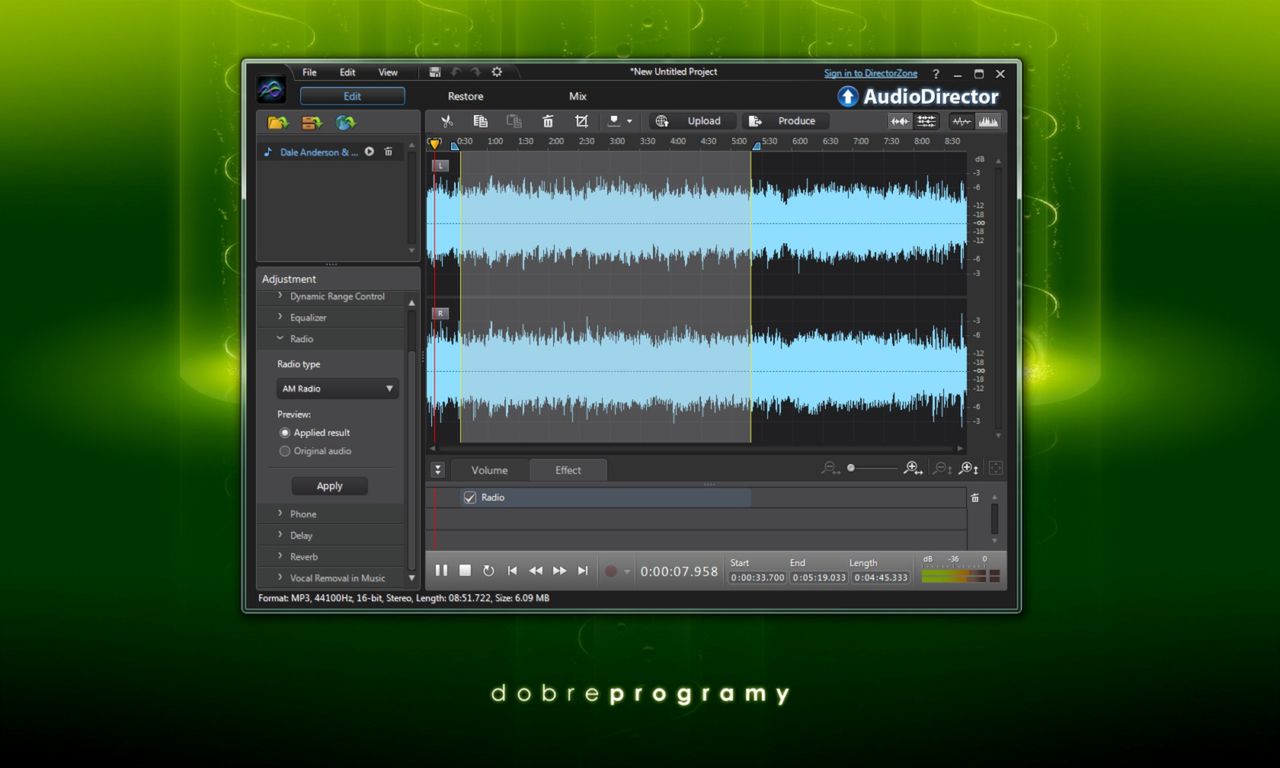Open the View menu
Viewport: 1280px width, 768px height.
point(388,72)
